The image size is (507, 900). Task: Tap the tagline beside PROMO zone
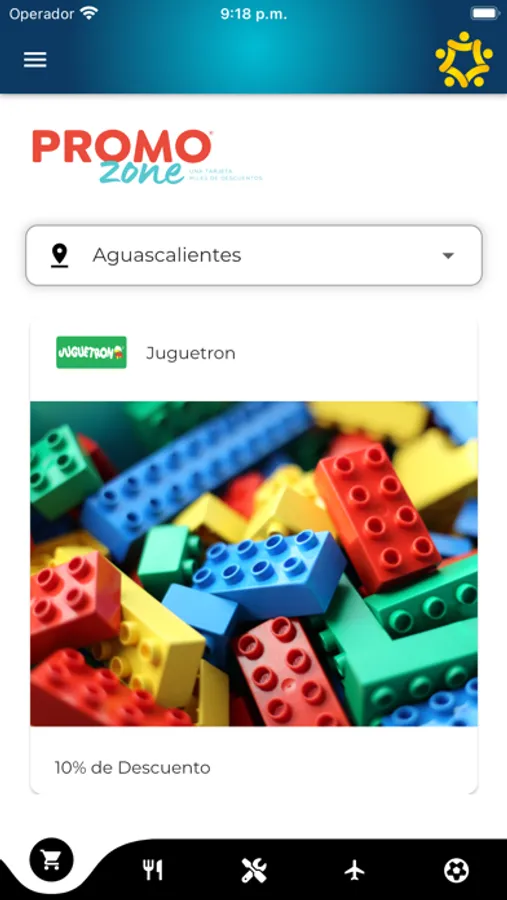point(226,175)
